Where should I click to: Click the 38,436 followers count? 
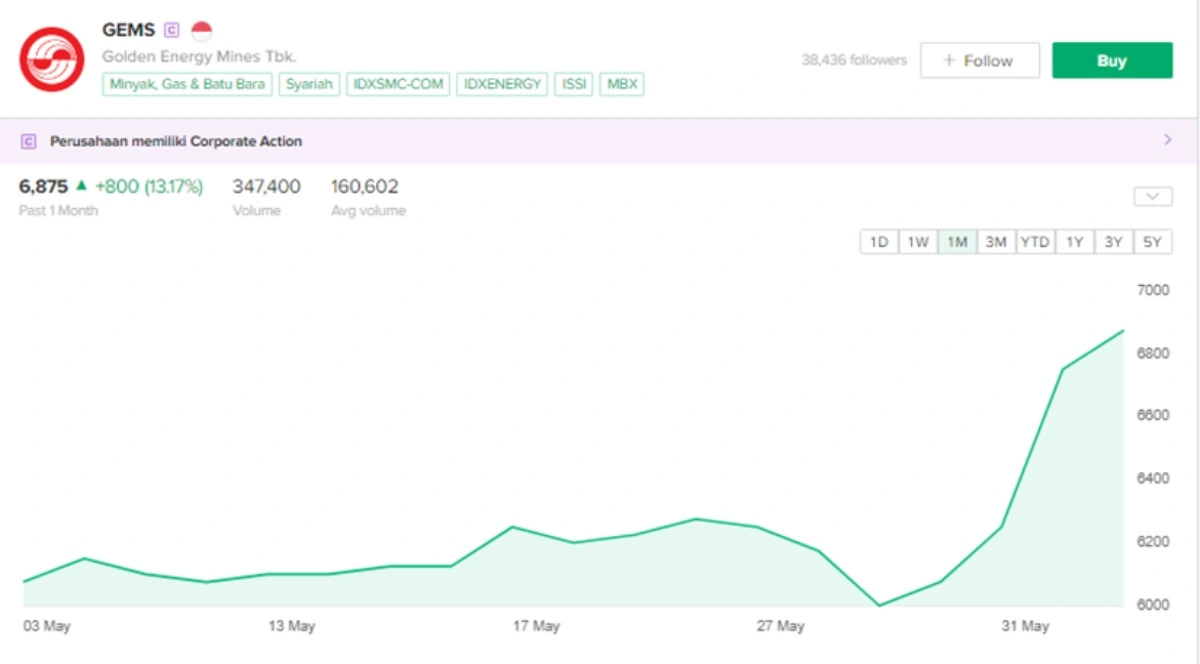click(854, 60)
